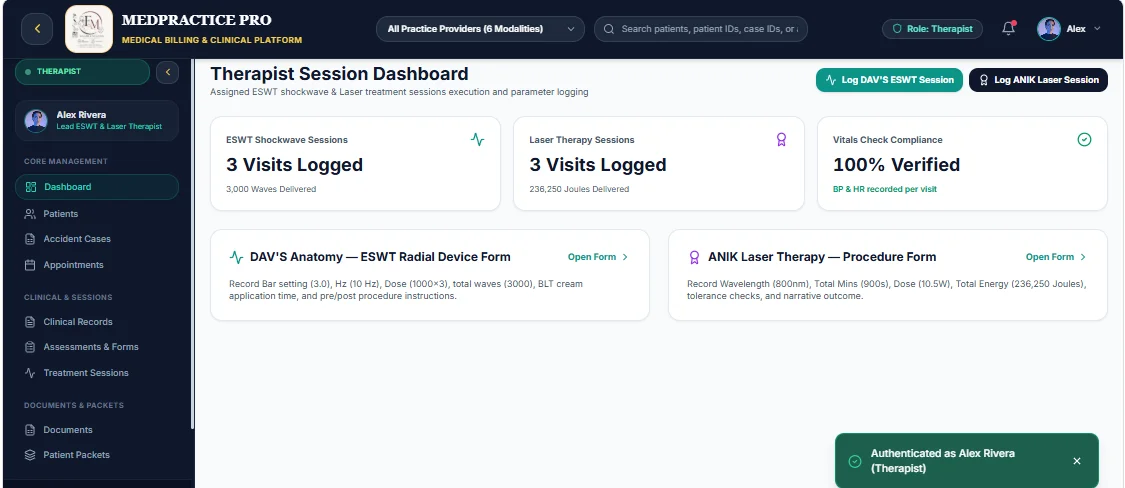Open Clinical Records in the sidebar

(x=97, y=322)
